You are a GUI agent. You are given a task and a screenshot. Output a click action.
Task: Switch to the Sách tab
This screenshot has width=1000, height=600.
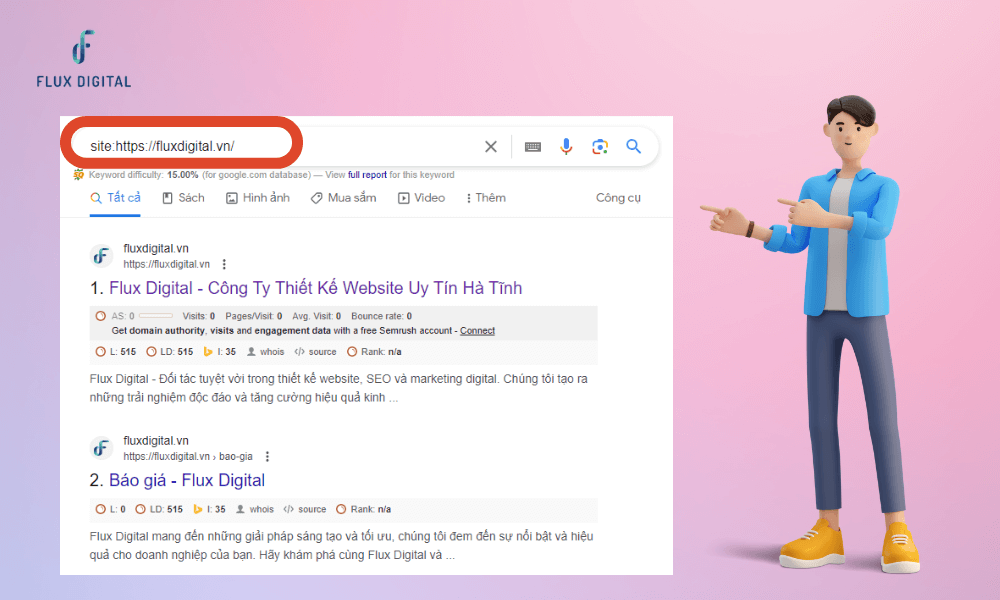point(184,198)
